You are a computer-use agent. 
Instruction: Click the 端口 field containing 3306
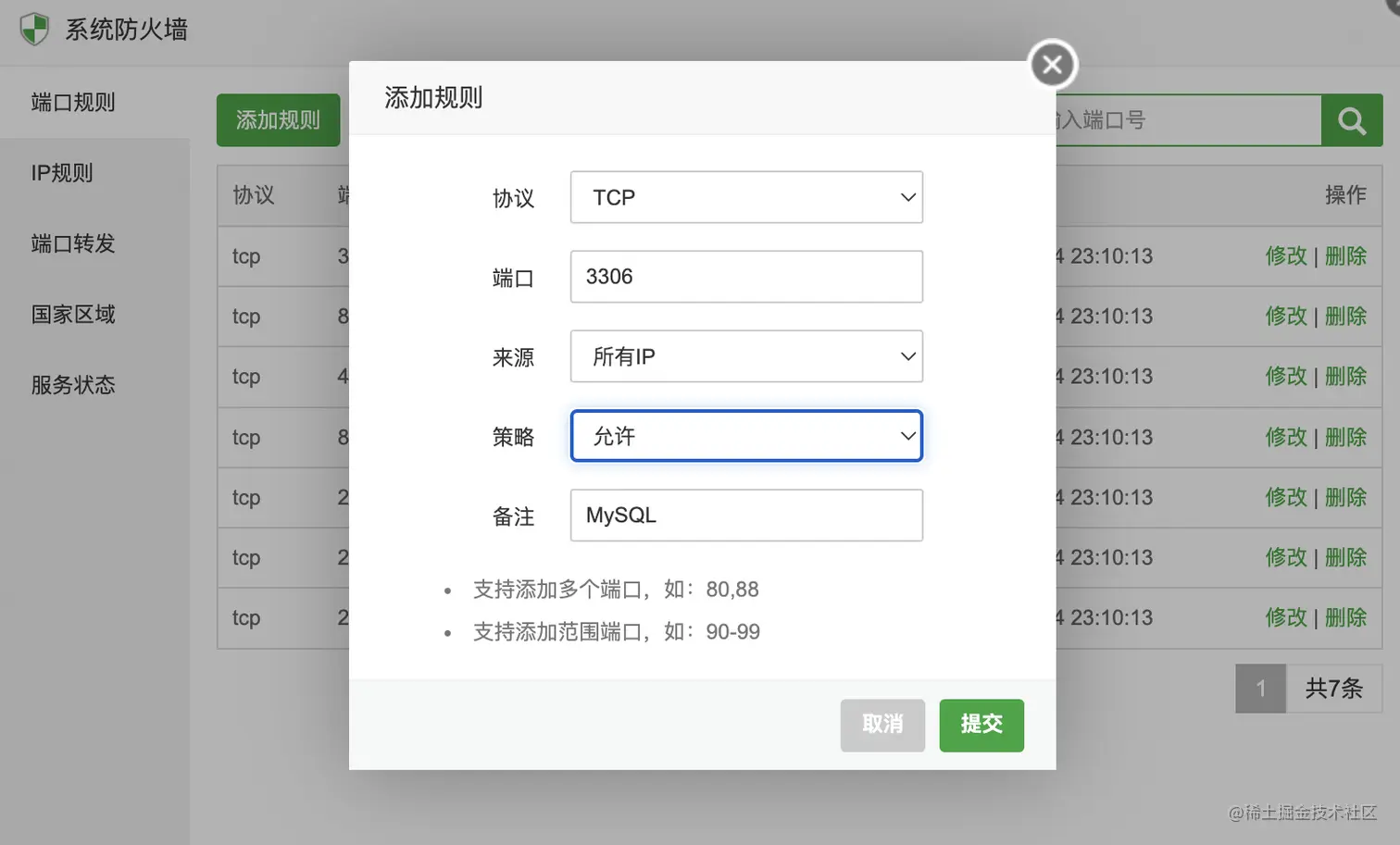(x=746, y=277)
